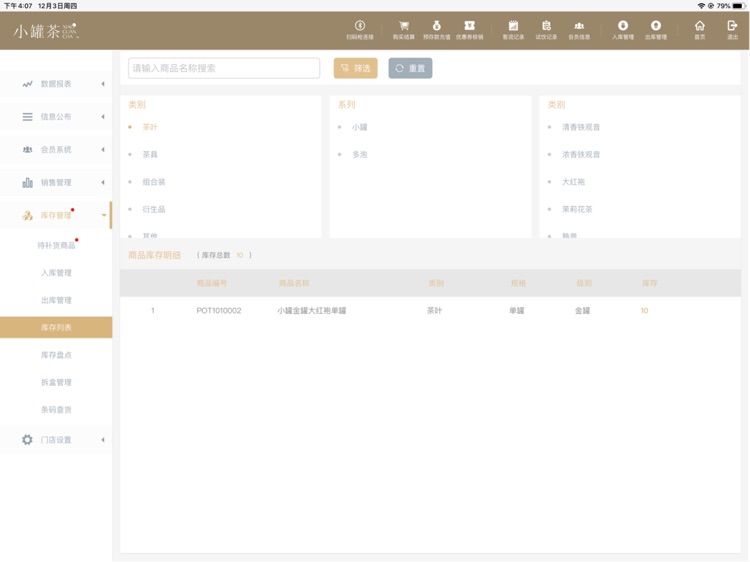Click the 销售管理 bar chart icon
Image resolution: width=750 pixels, height=562 pixels.
[x=27, y=183]
